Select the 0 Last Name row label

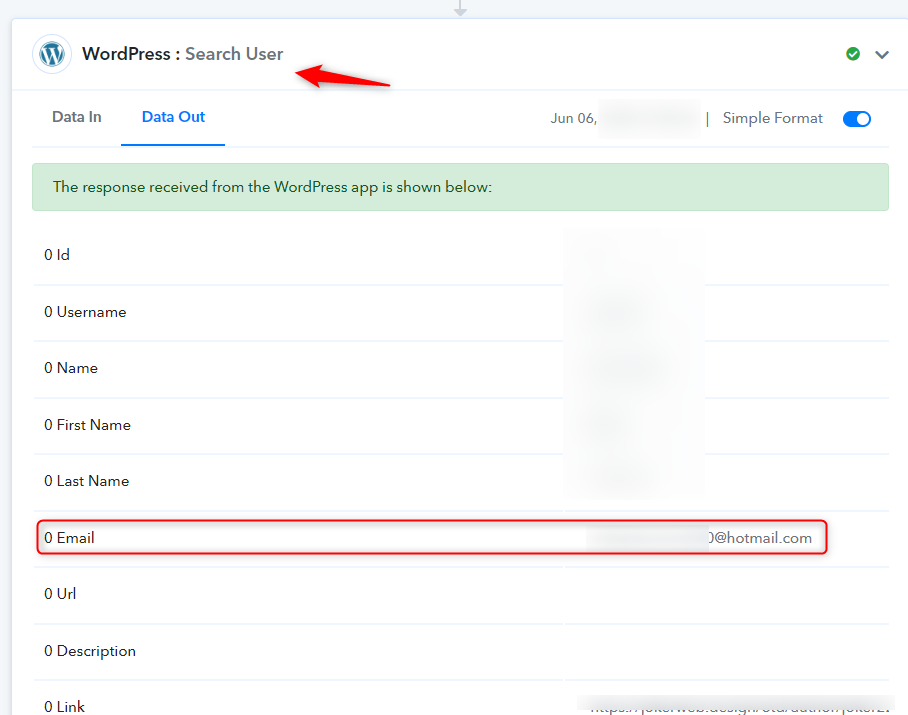coord(86,481)
